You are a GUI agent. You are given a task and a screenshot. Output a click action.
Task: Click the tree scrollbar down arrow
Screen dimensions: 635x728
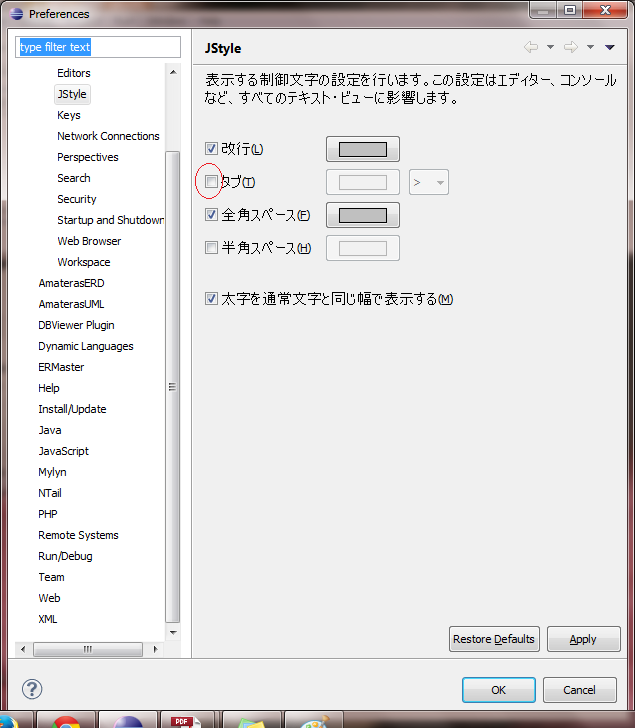coord(173,632)
